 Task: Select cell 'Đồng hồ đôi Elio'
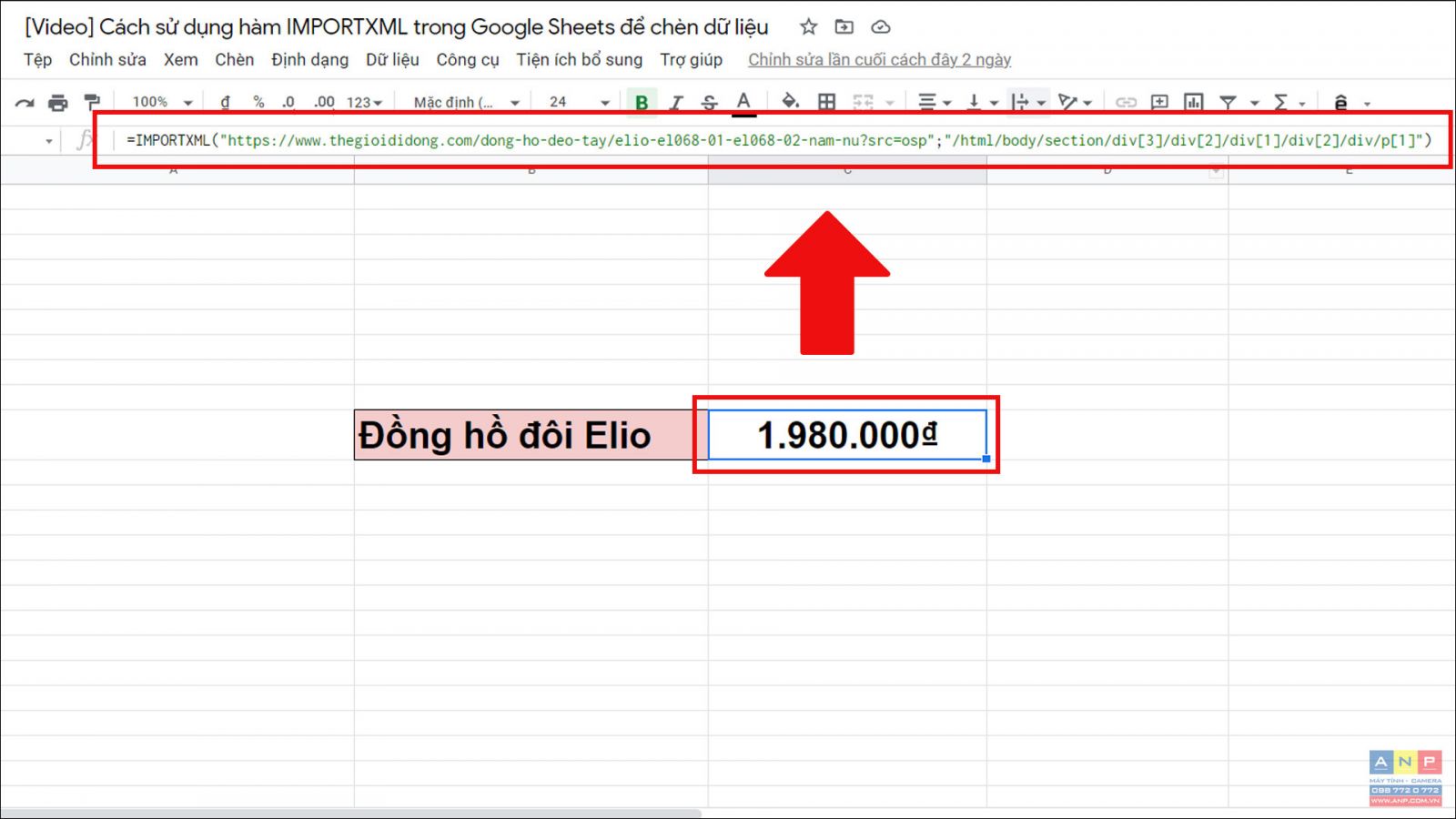pos(531,435)
